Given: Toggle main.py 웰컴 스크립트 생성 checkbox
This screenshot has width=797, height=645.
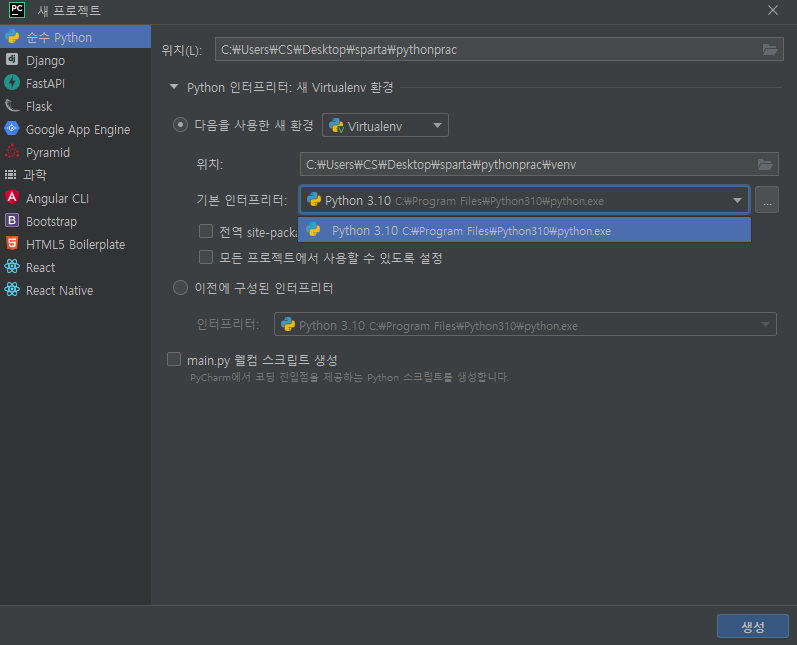Looking at the screenshot, I should point(174,359).
